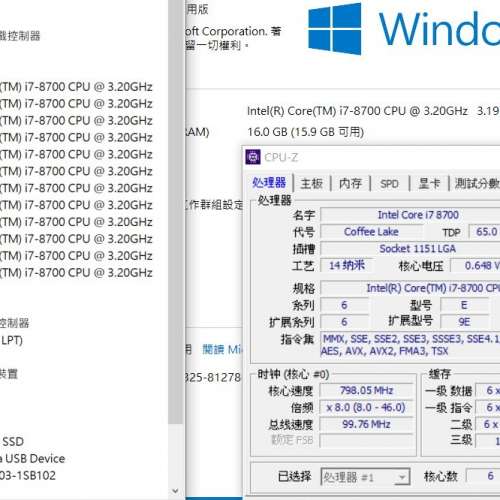Click the System window processor name text
The image size is (500, 500).
click(357, 111)
